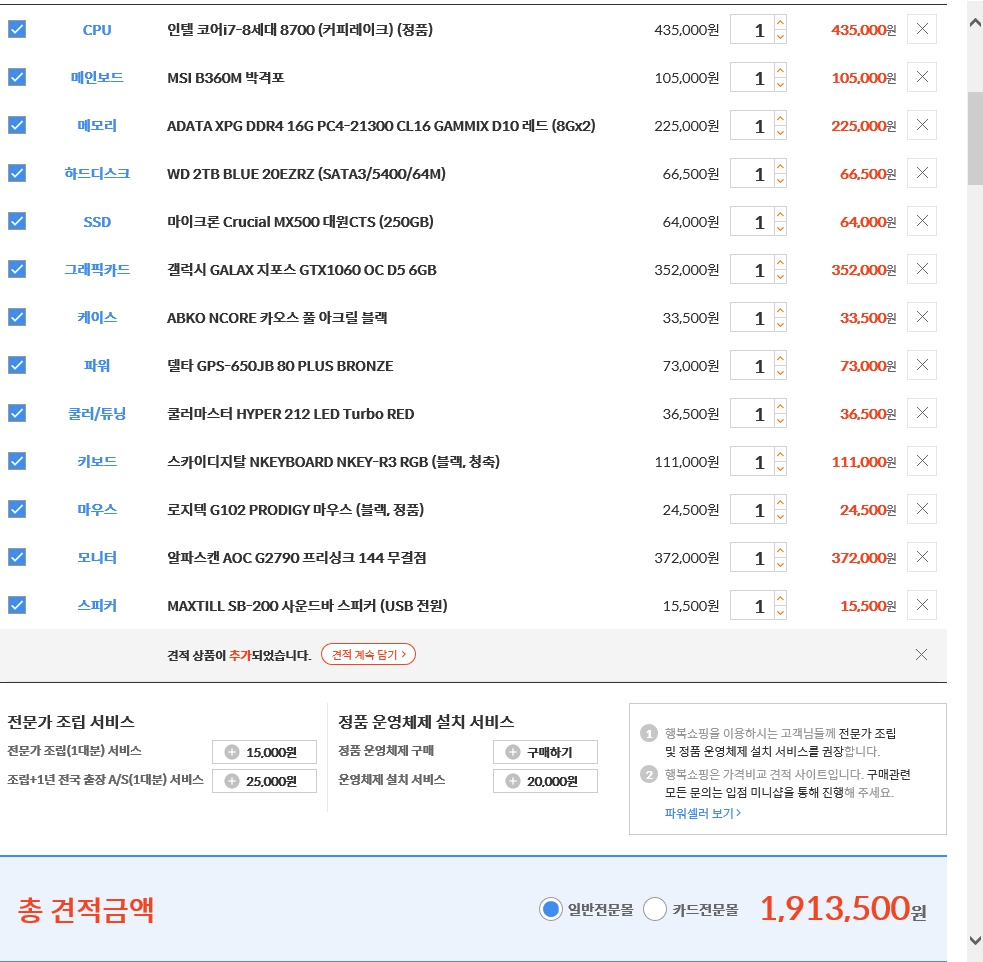Remove the 쿨러/튜닝 row using X
The width and height of the screenshot is (983, 962).
[922, 413]
